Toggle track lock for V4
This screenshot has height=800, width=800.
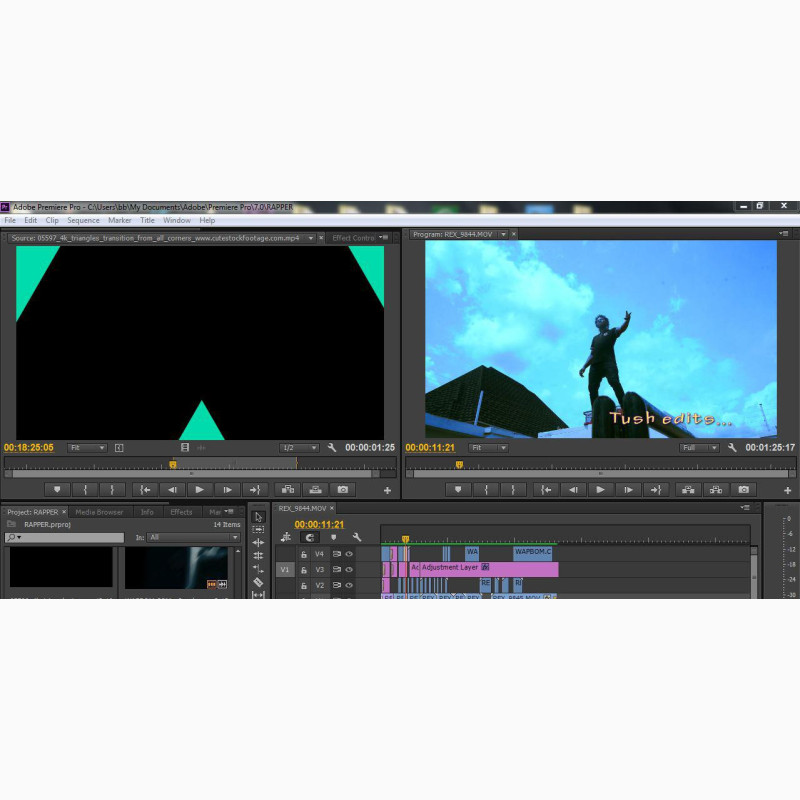click(x=304, y=554)
